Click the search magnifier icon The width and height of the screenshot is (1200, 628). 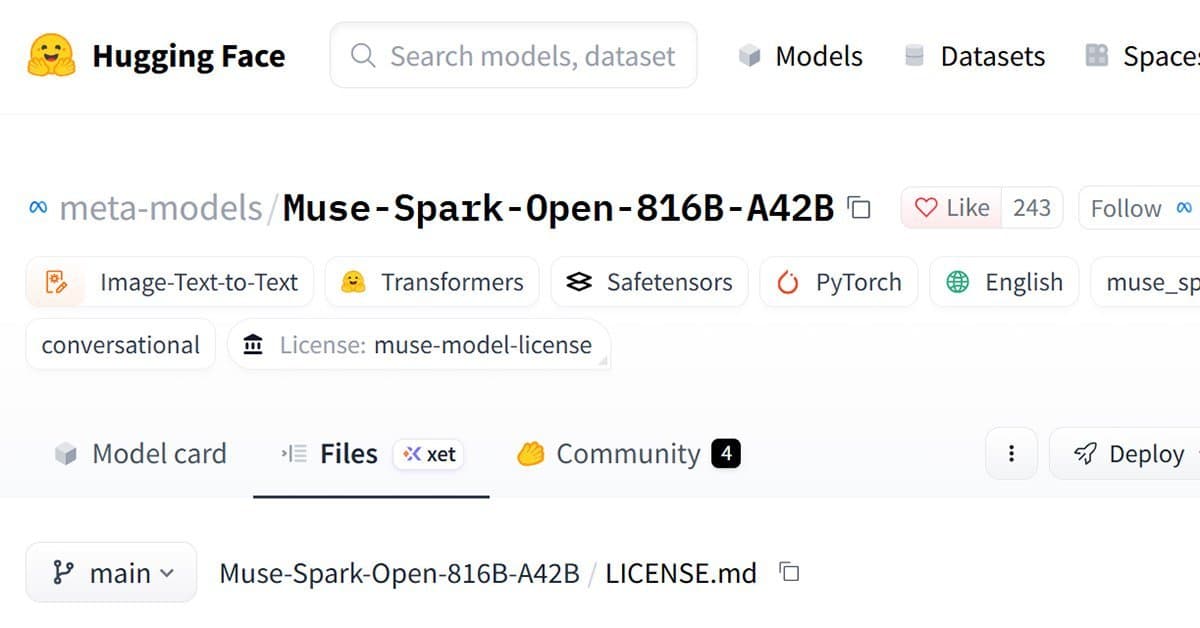click(364, 55)
